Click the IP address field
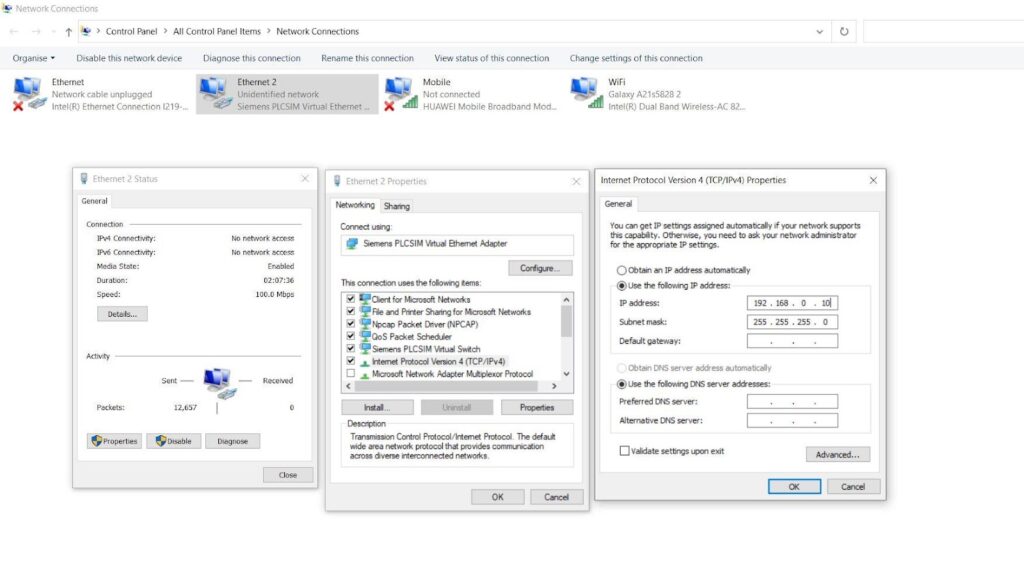1024x574 pixels. [x=792, y=303]
